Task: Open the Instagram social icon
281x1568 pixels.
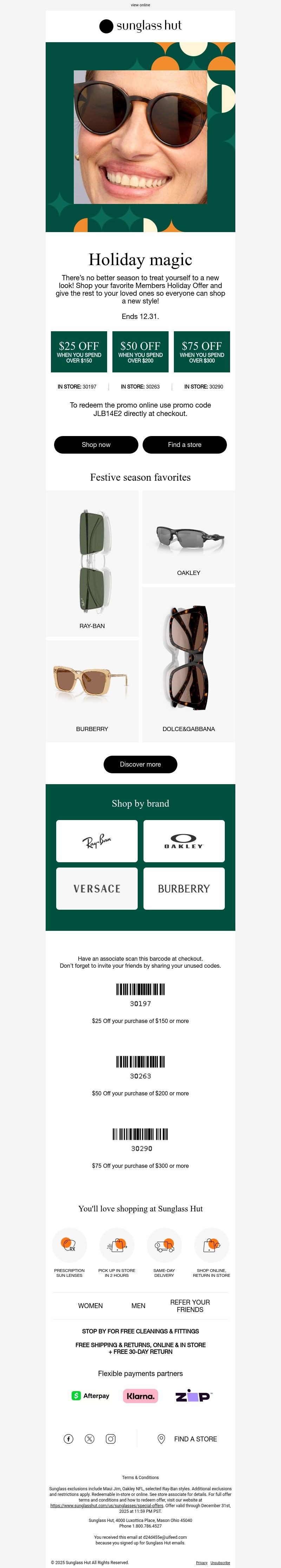Action: pyautogui.click(x=111, y=1439)
